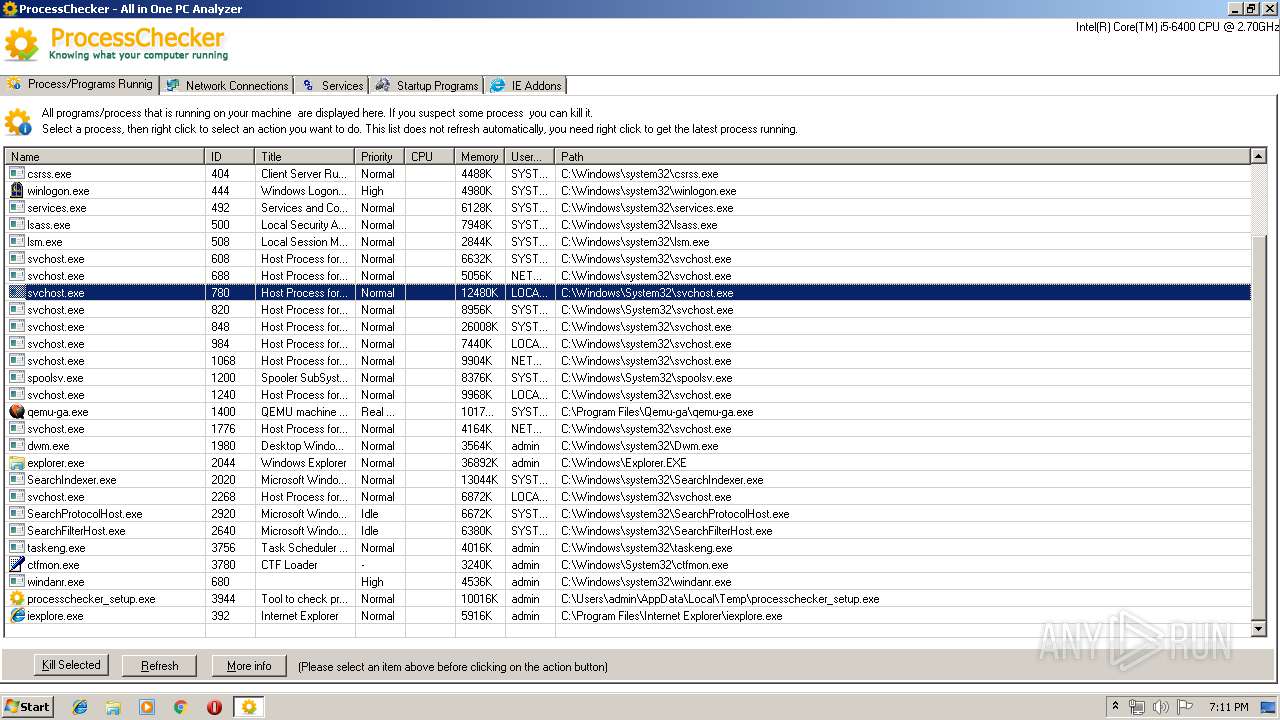Click the dwm.exe process icon

coord(17,445)
